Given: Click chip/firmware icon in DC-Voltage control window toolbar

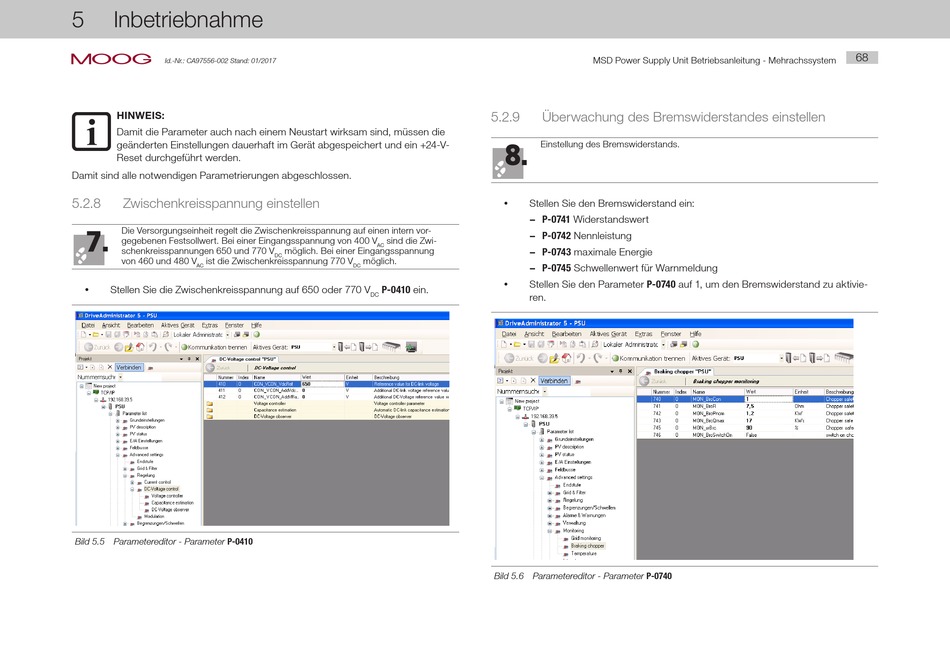Looking at the screenshot, I should [x=391, y=347].
